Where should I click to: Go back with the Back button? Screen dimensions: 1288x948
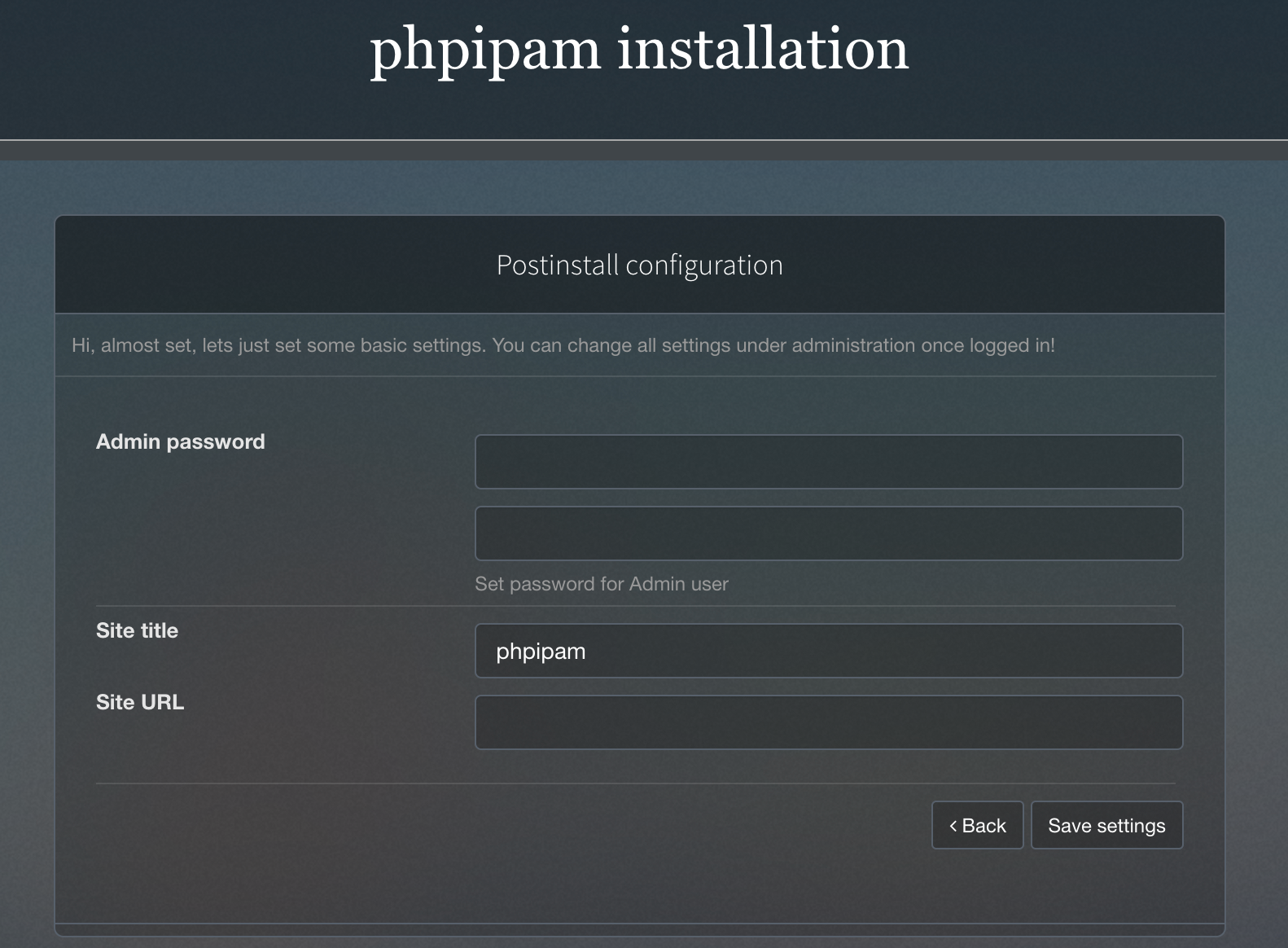tap(978, 825)
